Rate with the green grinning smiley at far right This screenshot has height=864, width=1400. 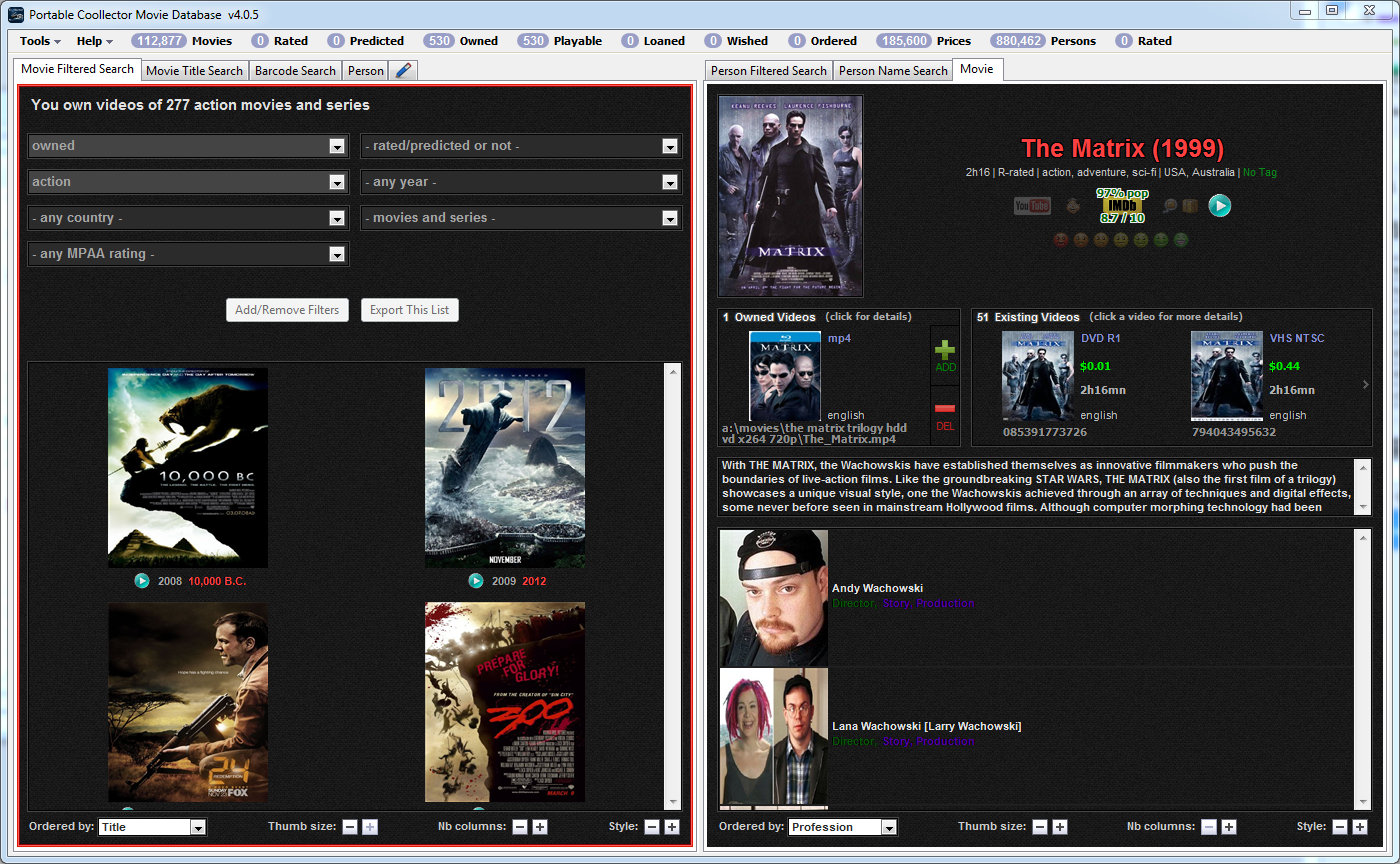pos(1181,240)
